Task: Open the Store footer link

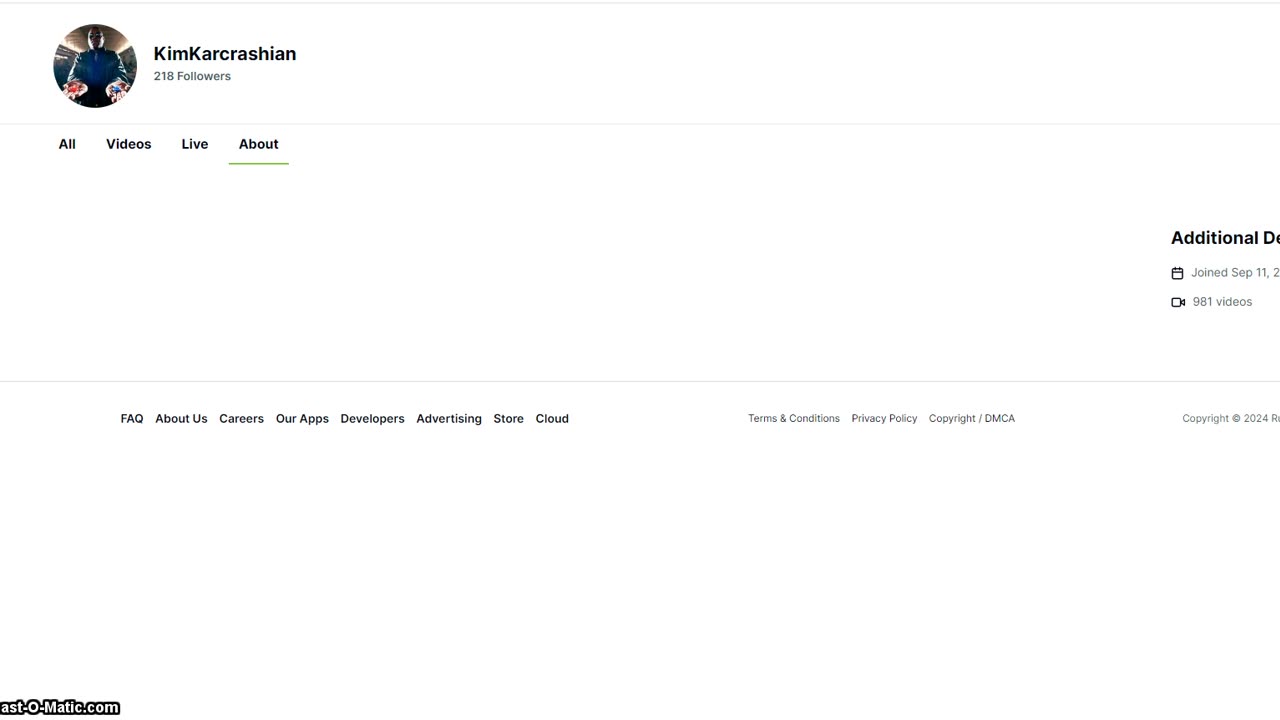Action: click(x=508, y=419)
